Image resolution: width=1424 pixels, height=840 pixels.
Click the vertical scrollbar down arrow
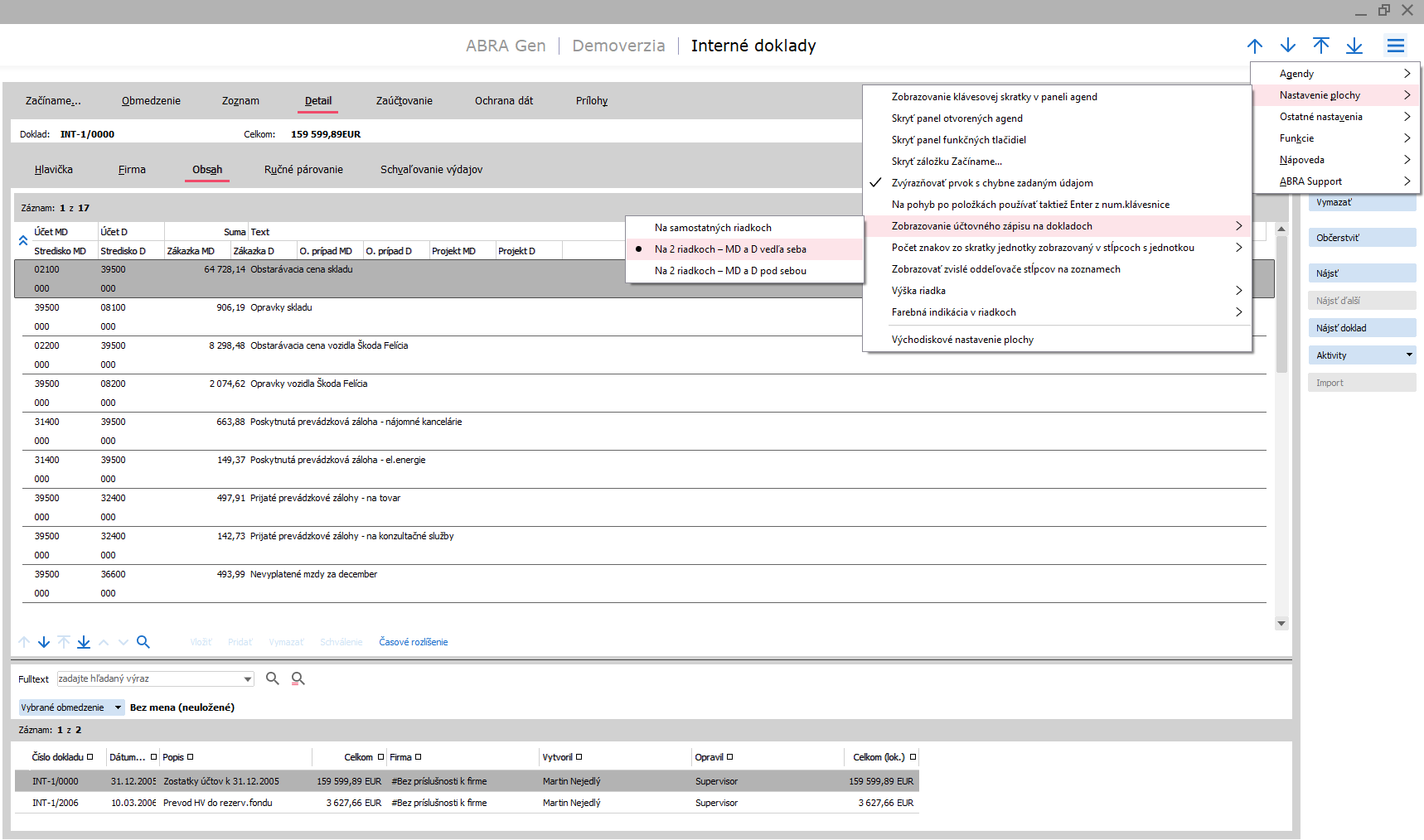pyautogui.click(x=1281, y=624)
